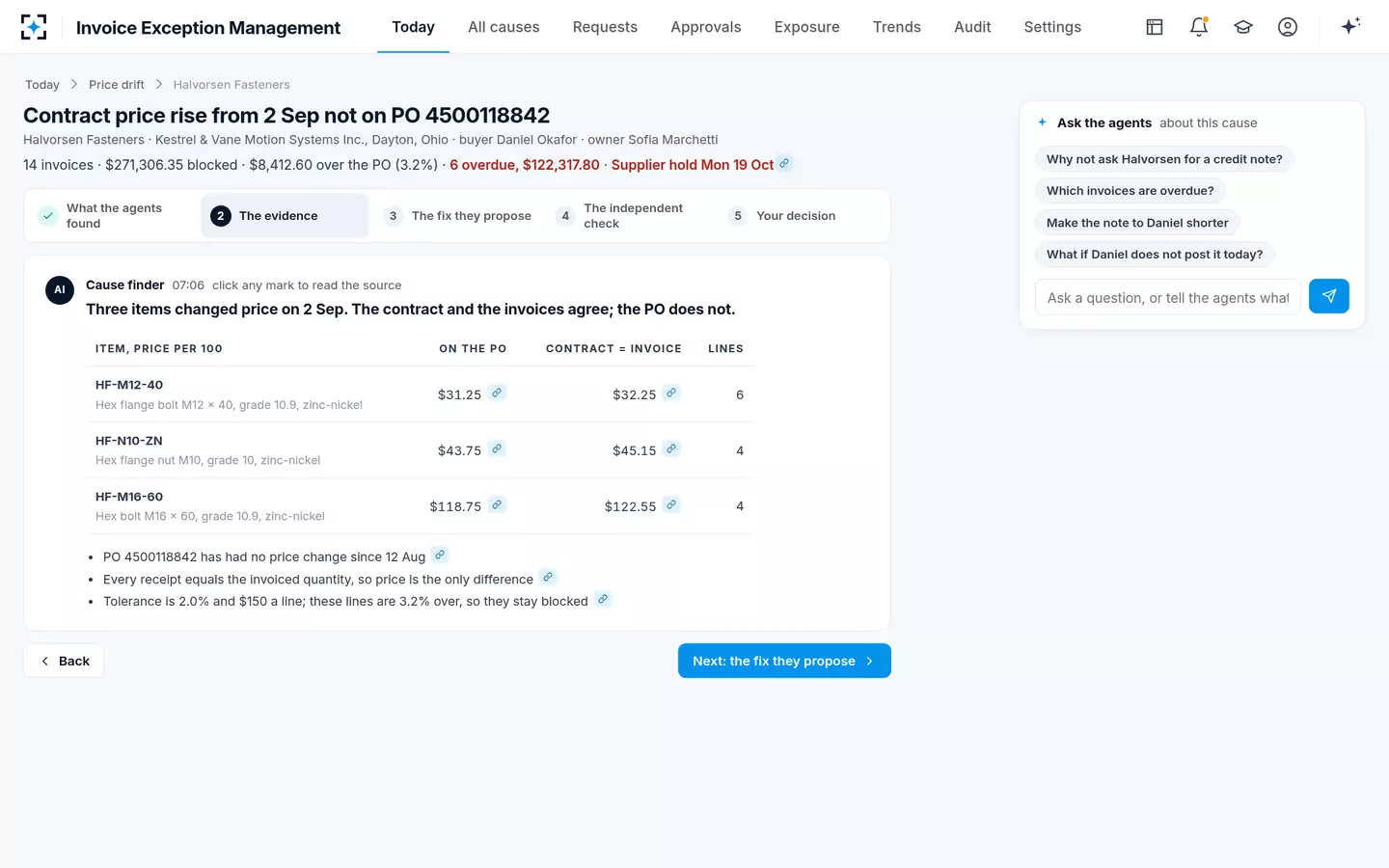Switch to the All causes tab
The height and width of the screenshot is (868, 1389).
pos(504,27)
